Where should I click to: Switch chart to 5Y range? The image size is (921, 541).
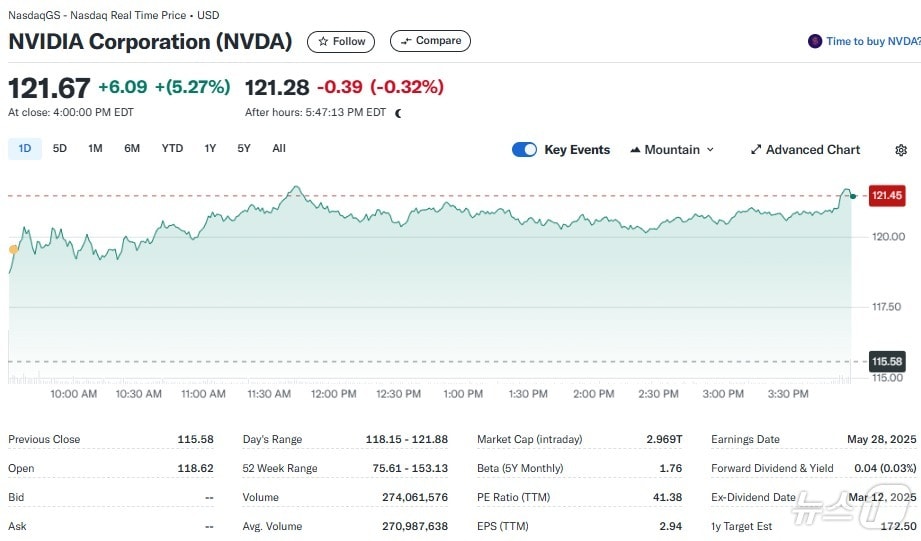pyautogui.click(x=244, y=149)
